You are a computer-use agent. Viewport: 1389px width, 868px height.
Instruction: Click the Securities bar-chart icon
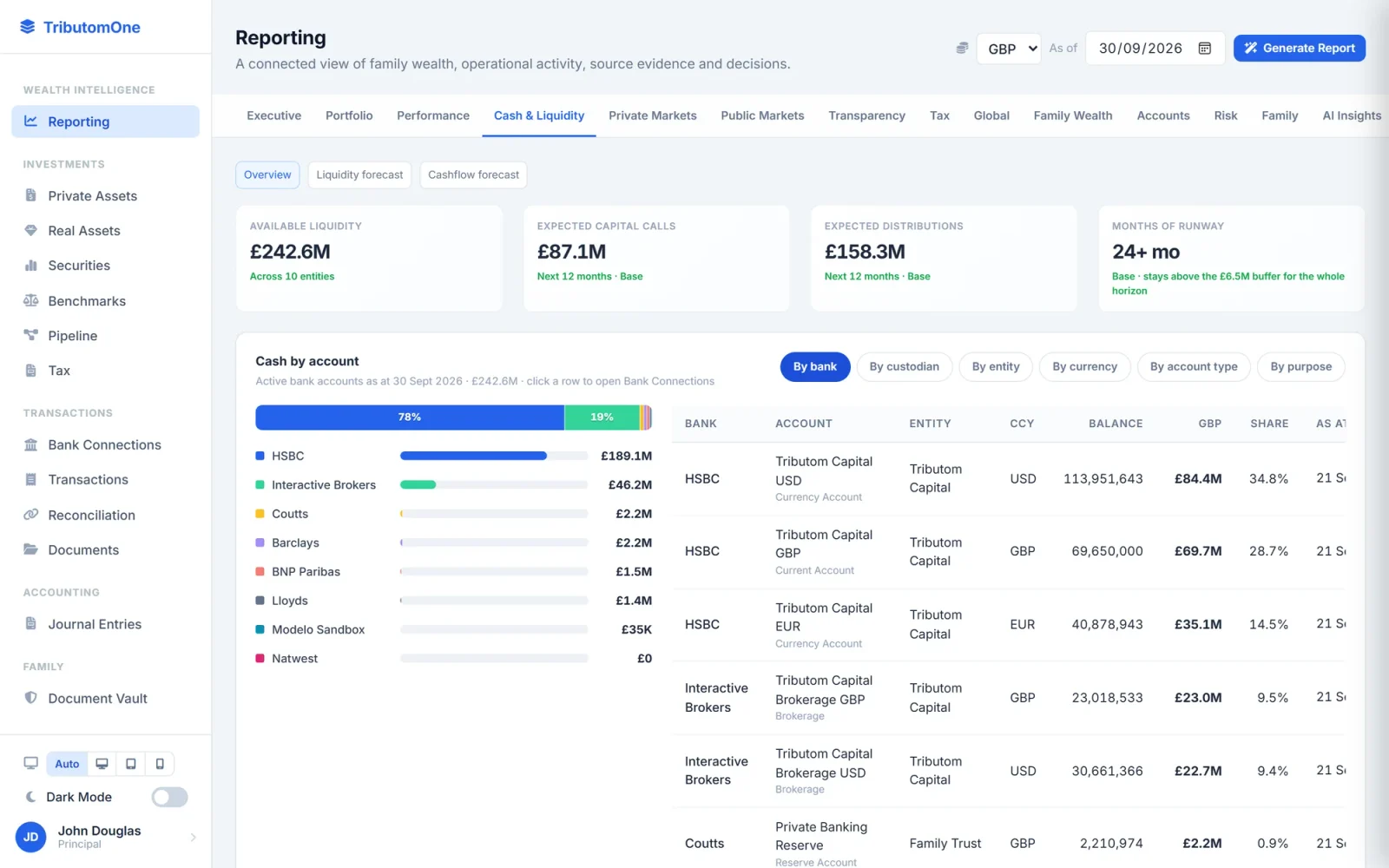click(x=31, y=266)
